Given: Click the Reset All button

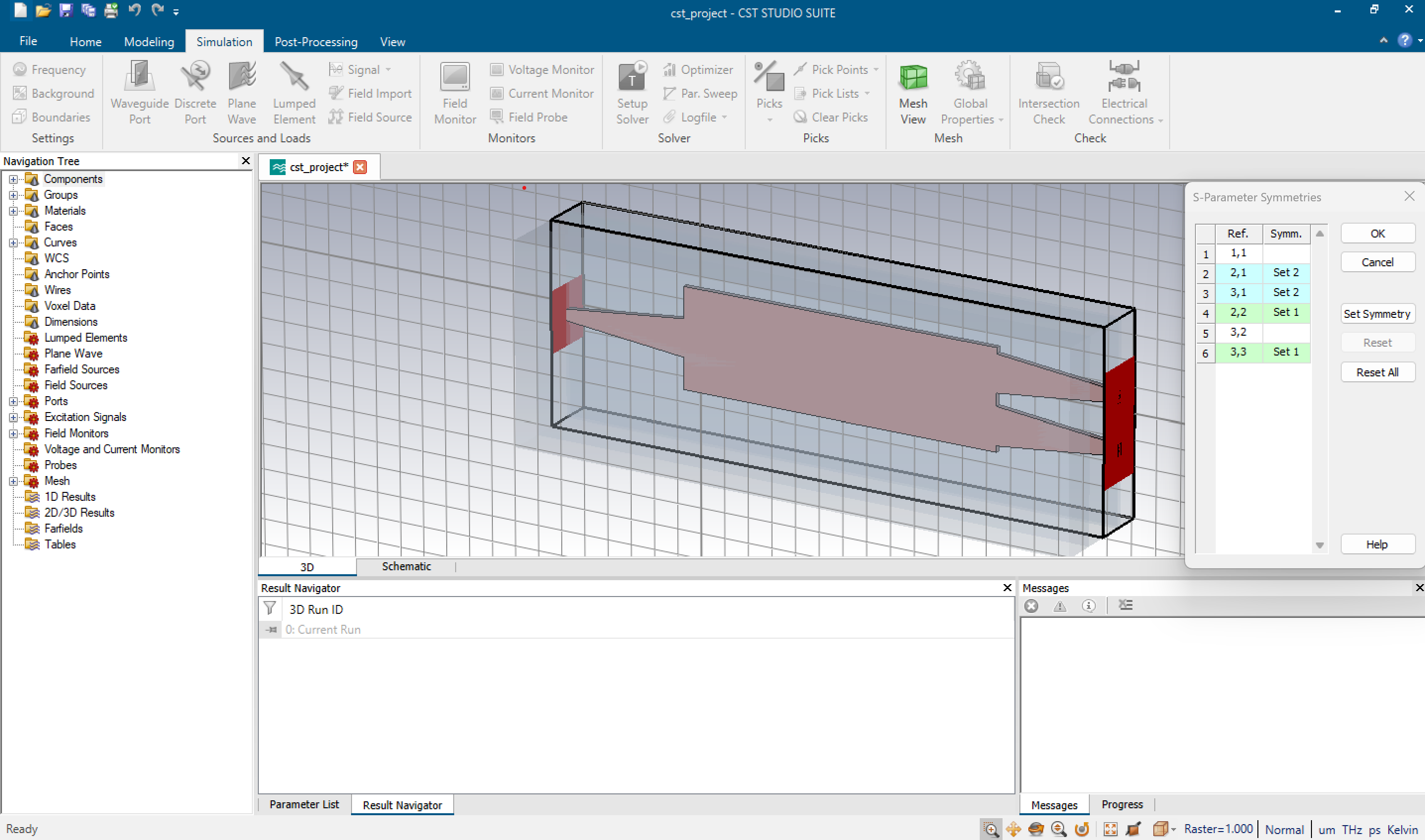Looking at the screenshot, I should coord(1377,372).
